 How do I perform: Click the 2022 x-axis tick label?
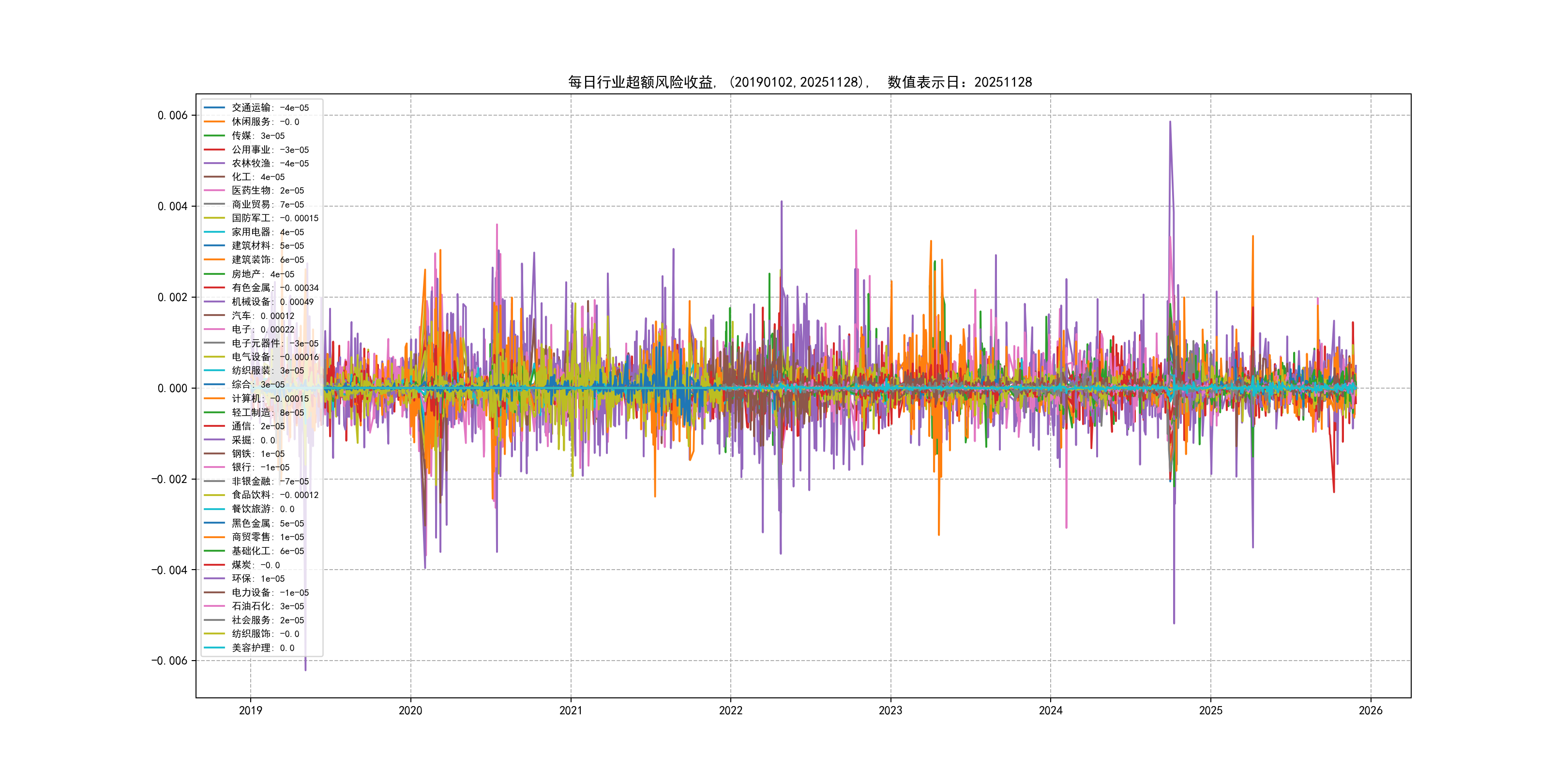(730, 710)
